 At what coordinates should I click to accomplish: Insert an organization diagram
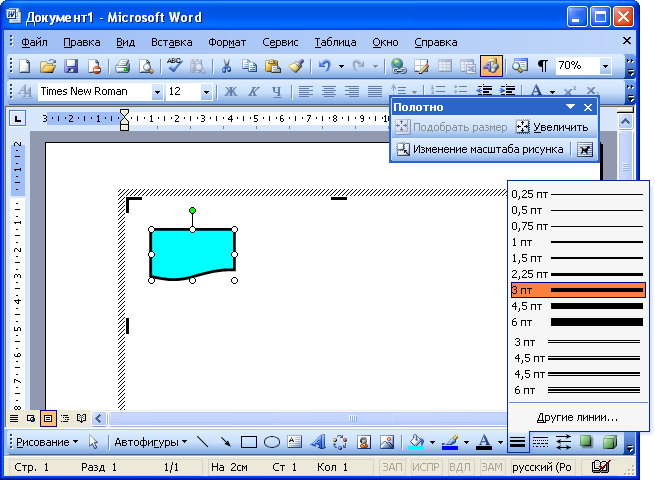point(340,442)
